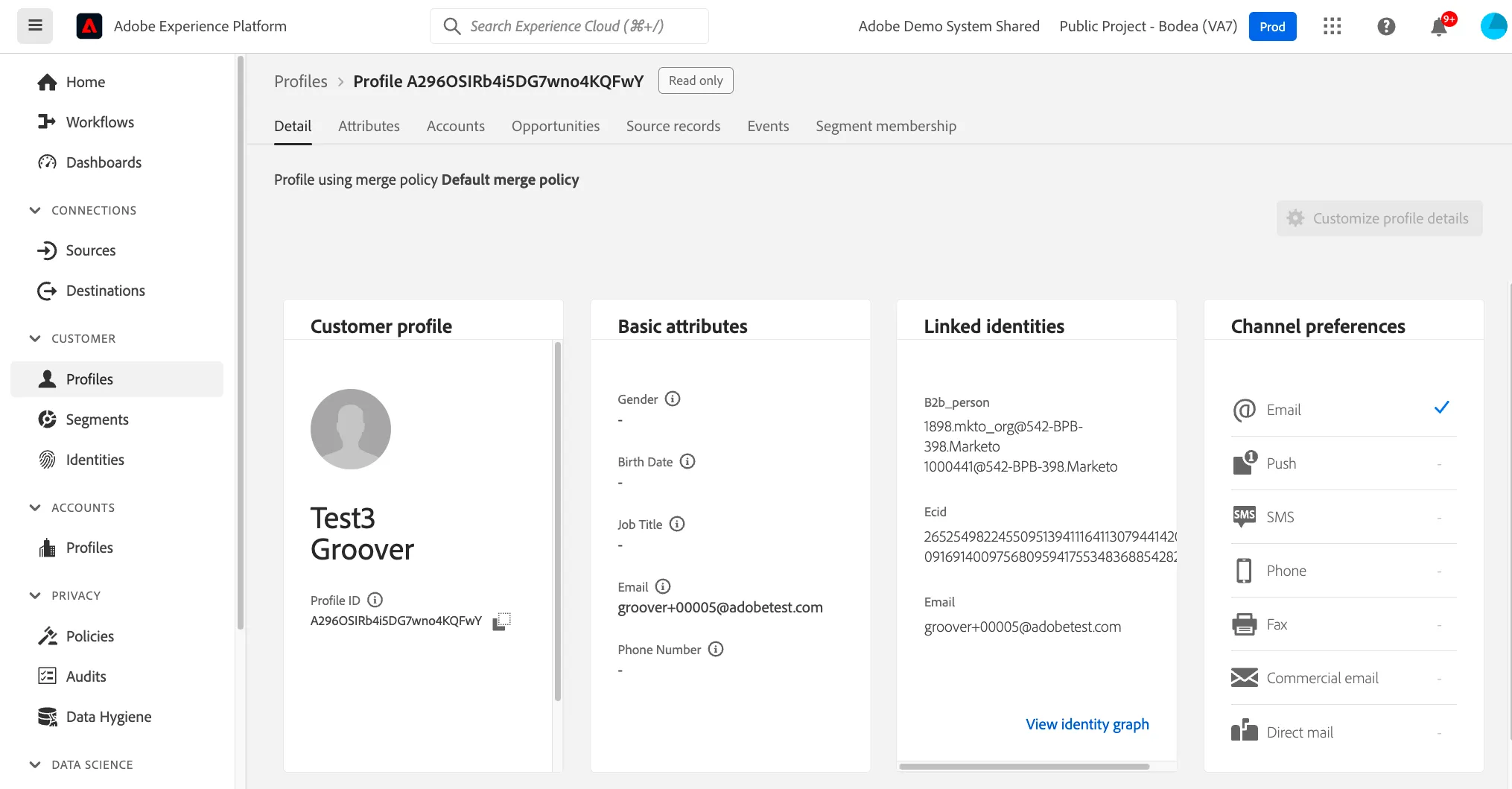Focus the Search Experience Cloud field
This screenshot has width=1512, height=789.
[x=569, y=26]
